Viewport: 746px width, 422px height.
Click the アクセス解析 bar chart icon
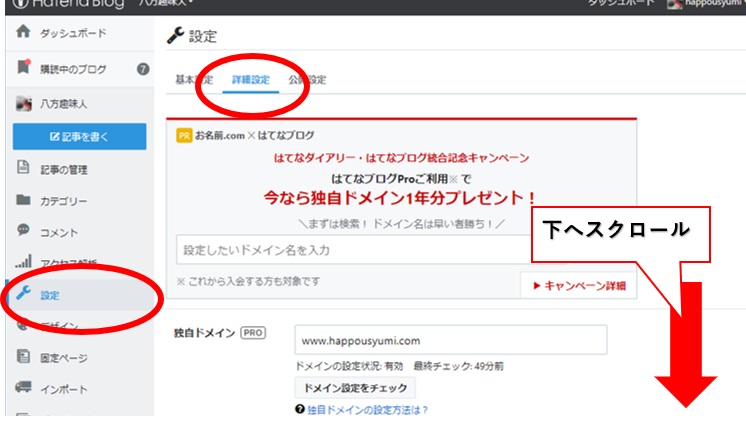tap(23, 261)
